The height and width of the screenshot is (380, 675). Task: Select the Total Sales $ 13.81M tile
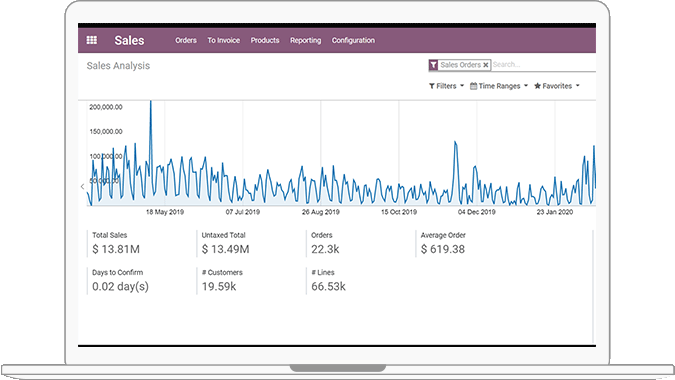click(x=116, y=244)
